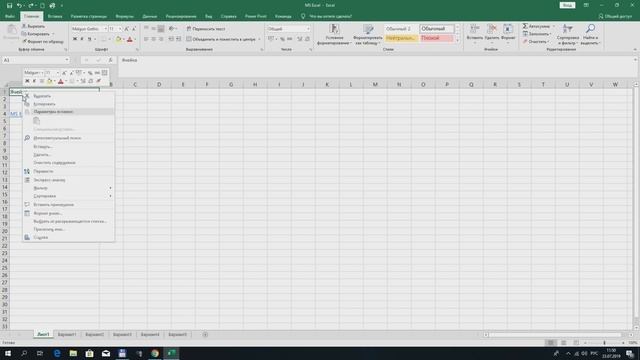Open Условное форматирование conditional formatting
This screenshot has width=640, height=360.
pyautogui.click(x=334, y=34)
